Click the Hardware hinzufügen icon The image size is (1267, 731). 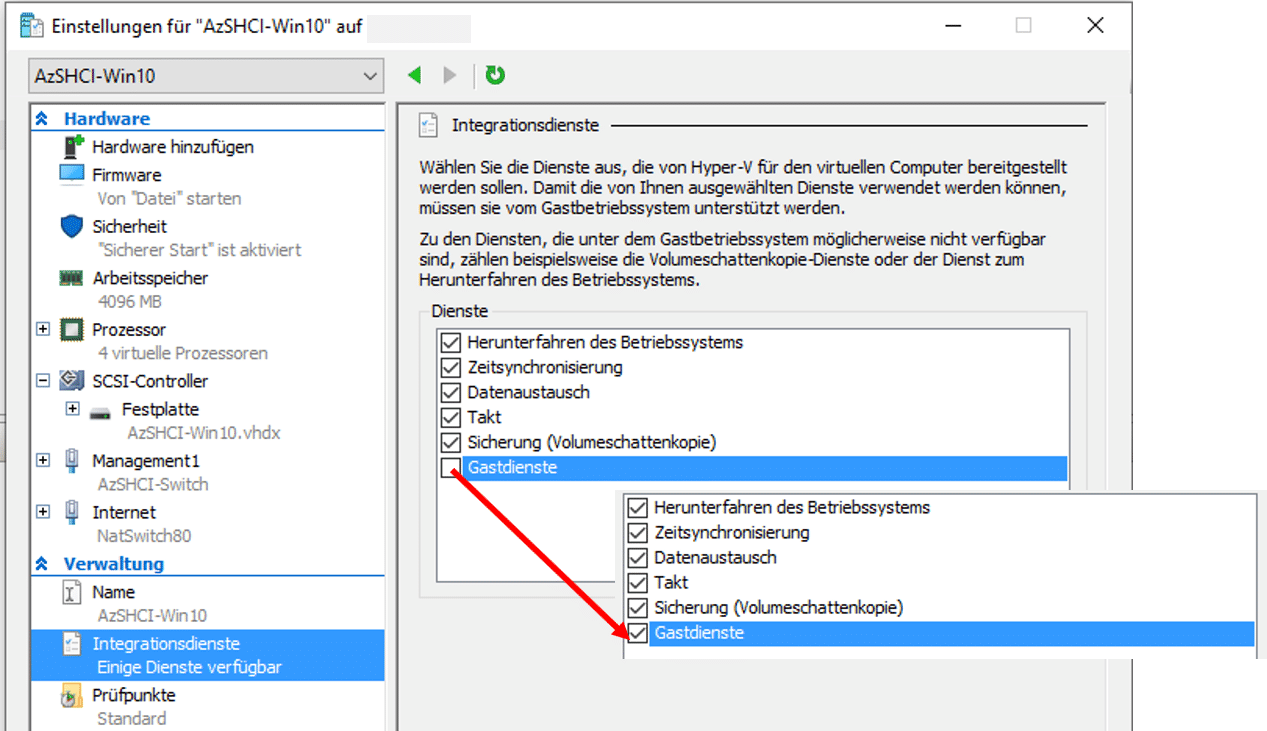pyautogui.click(x=73, y=147)
